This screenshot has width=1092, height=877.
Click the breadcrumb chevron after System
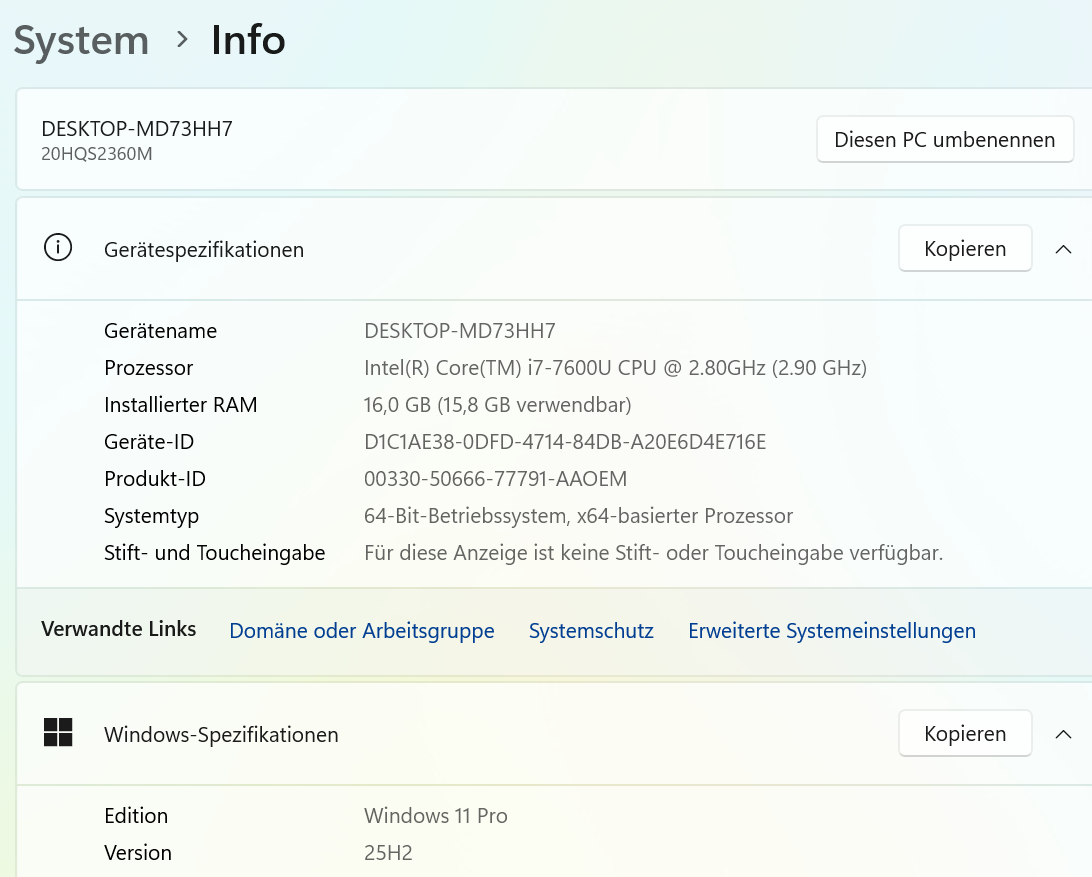pyautogui.click(x=182, y=40)
